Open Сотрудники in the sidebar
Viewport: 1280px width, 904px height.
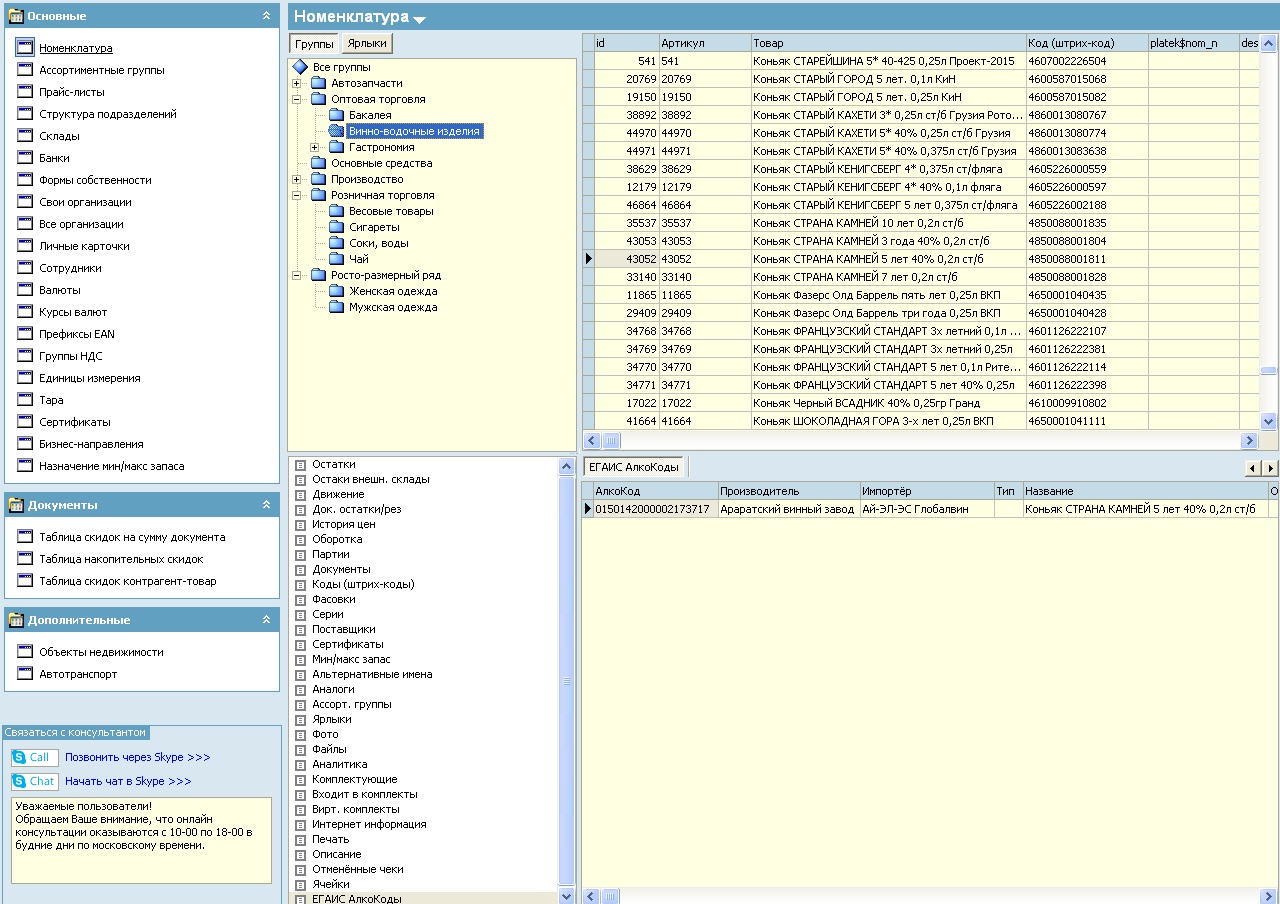click(x=70, y=268)
